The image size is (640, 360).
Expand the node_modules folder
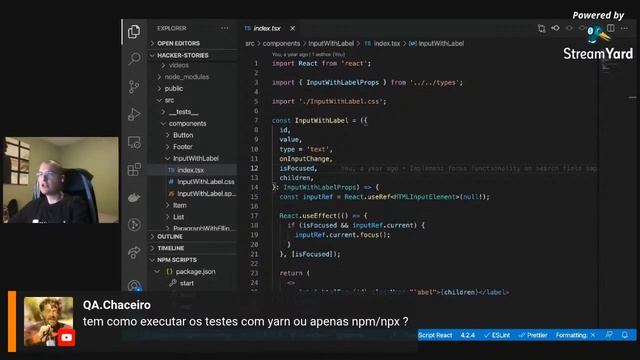click(193, 77)
